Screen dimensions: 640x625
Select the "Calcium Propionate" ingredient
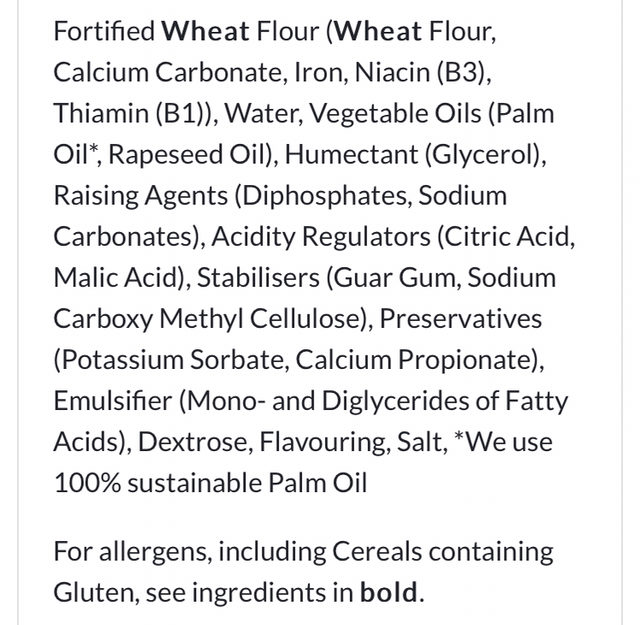click(426, 359)
